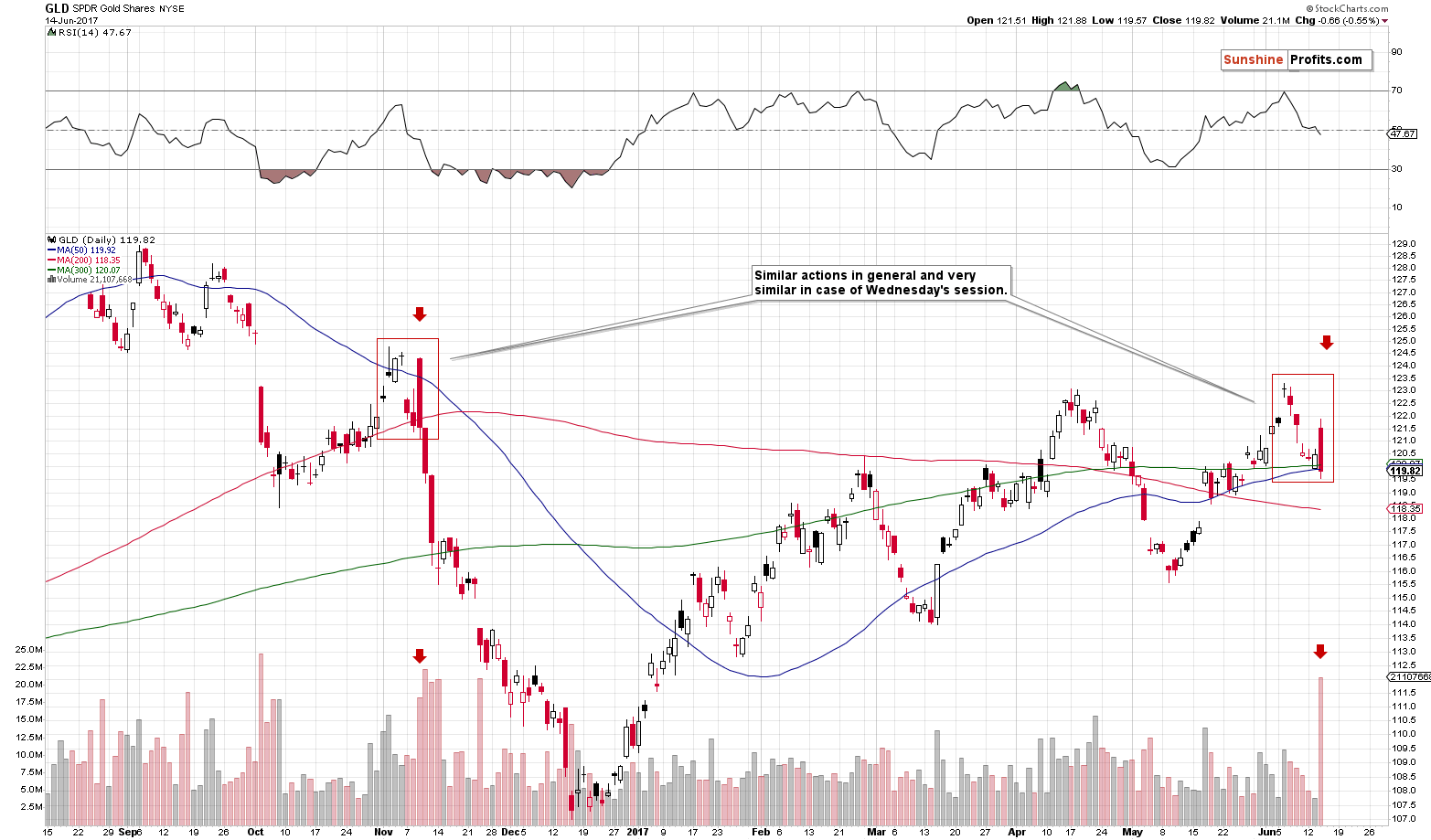Click the 90 level on the RSI axis
Viewport: 1431px width, 840px height.
tap(1396, 52)
